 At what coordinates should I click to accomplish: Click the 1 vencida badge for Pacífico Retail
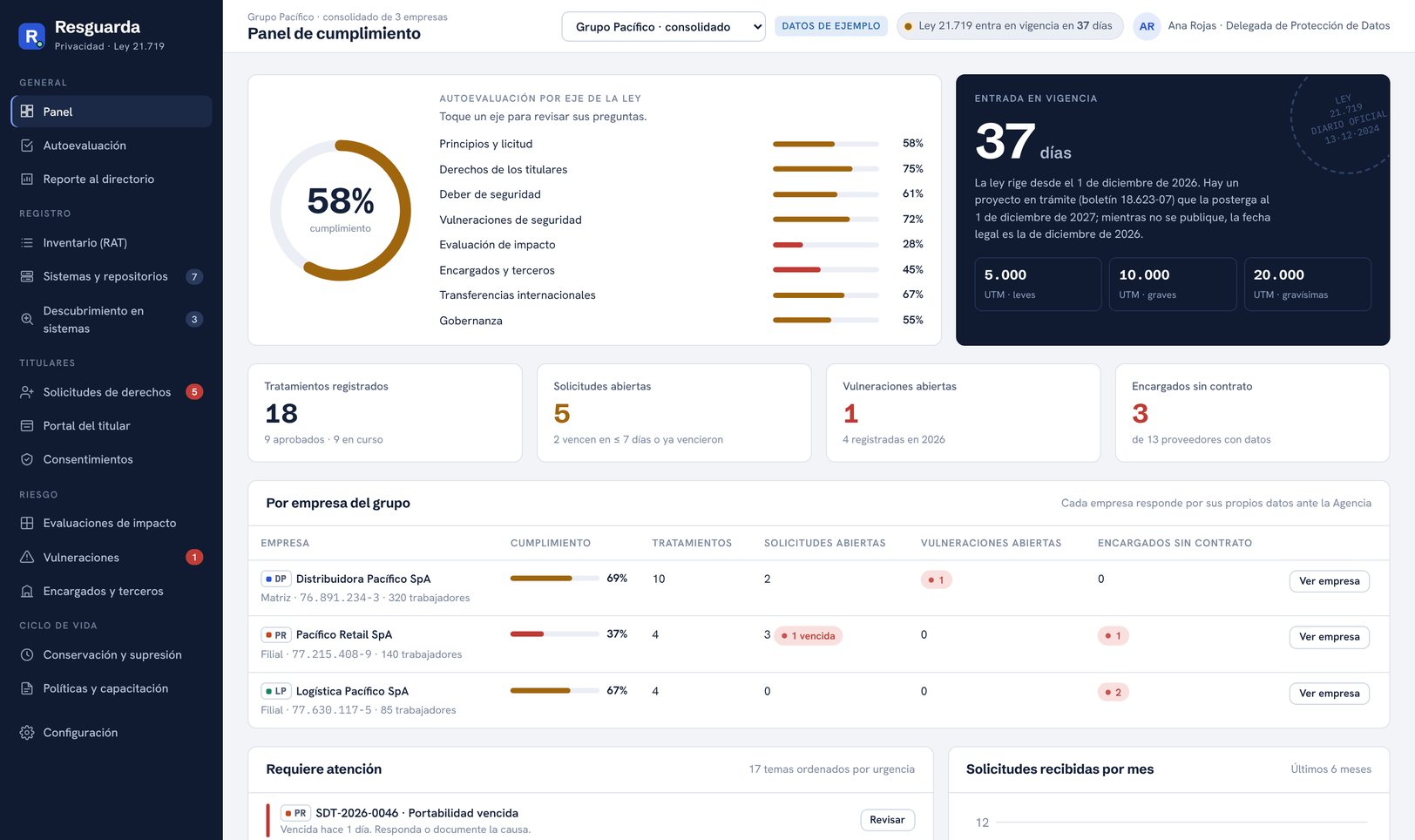tap(809, 636)
